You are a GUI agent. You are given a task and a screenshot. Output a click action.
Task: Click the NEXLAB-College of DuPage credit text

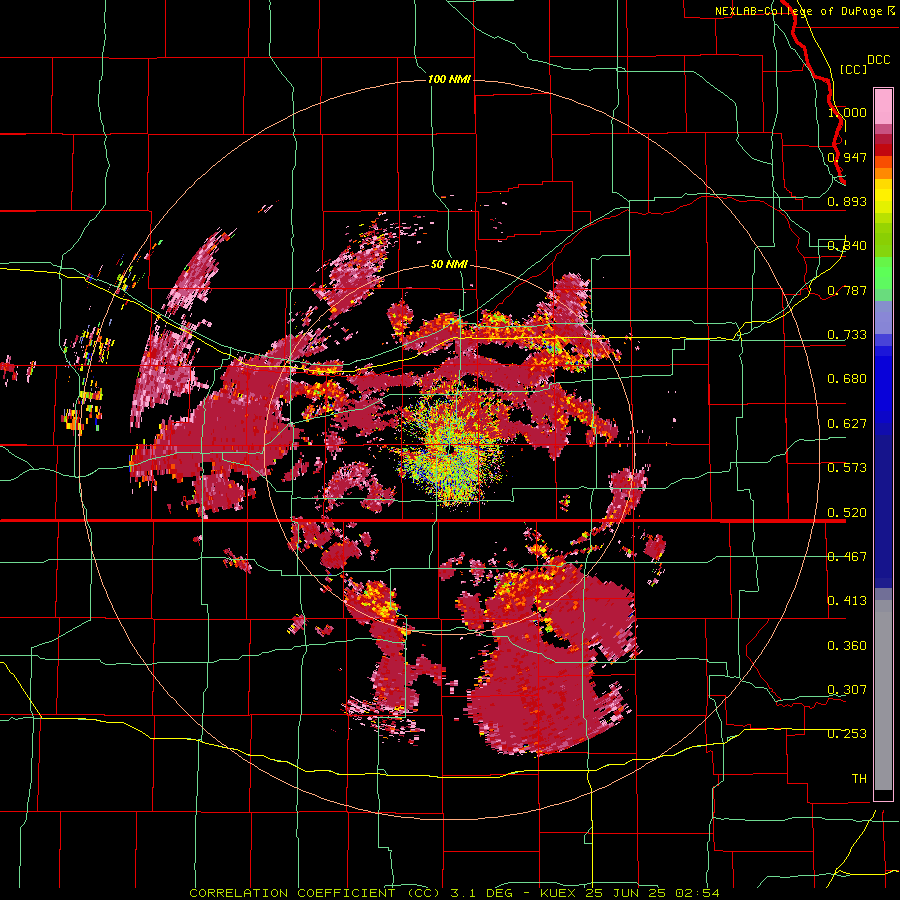[x=805, y=11]
